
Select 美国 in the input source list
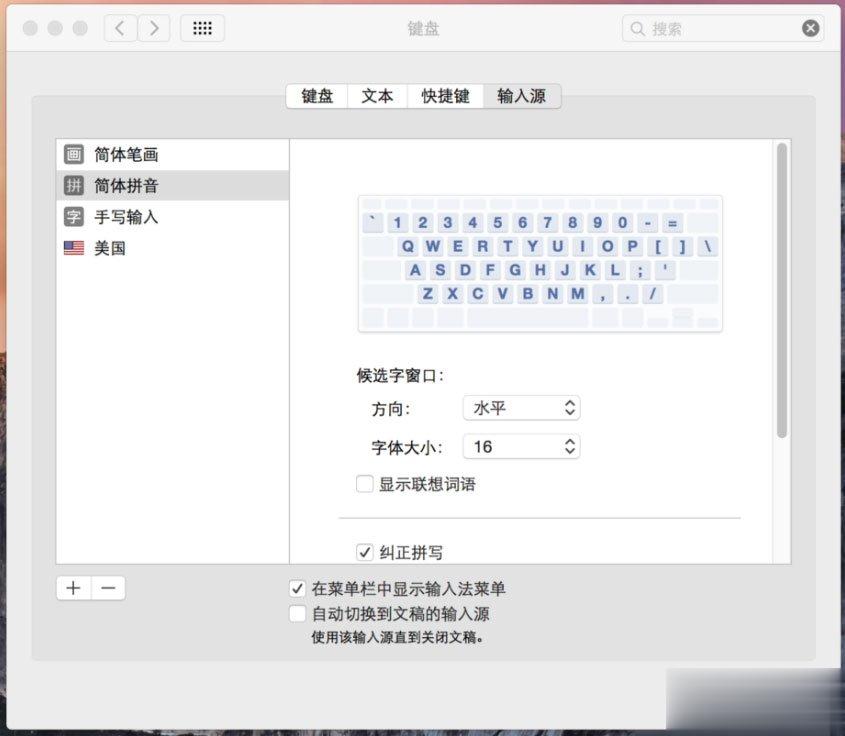pos(172,248)
